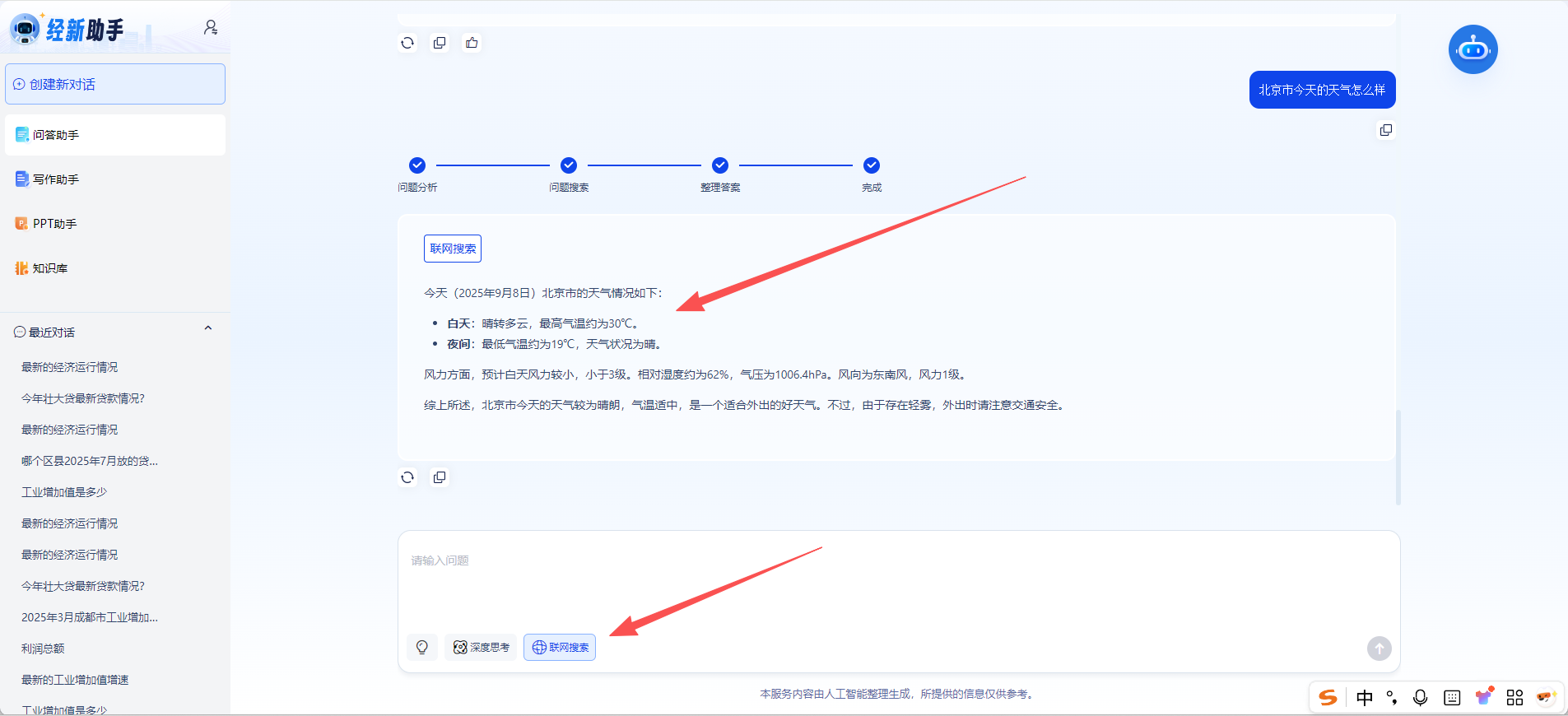Click the chat area scrollbar
The image size is (1568, 716).
click(1398, 457)
